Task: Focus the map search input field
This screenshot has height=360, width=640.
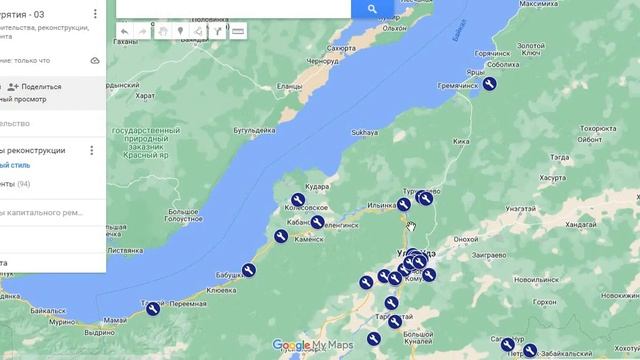Action: (x=233, y=9)
